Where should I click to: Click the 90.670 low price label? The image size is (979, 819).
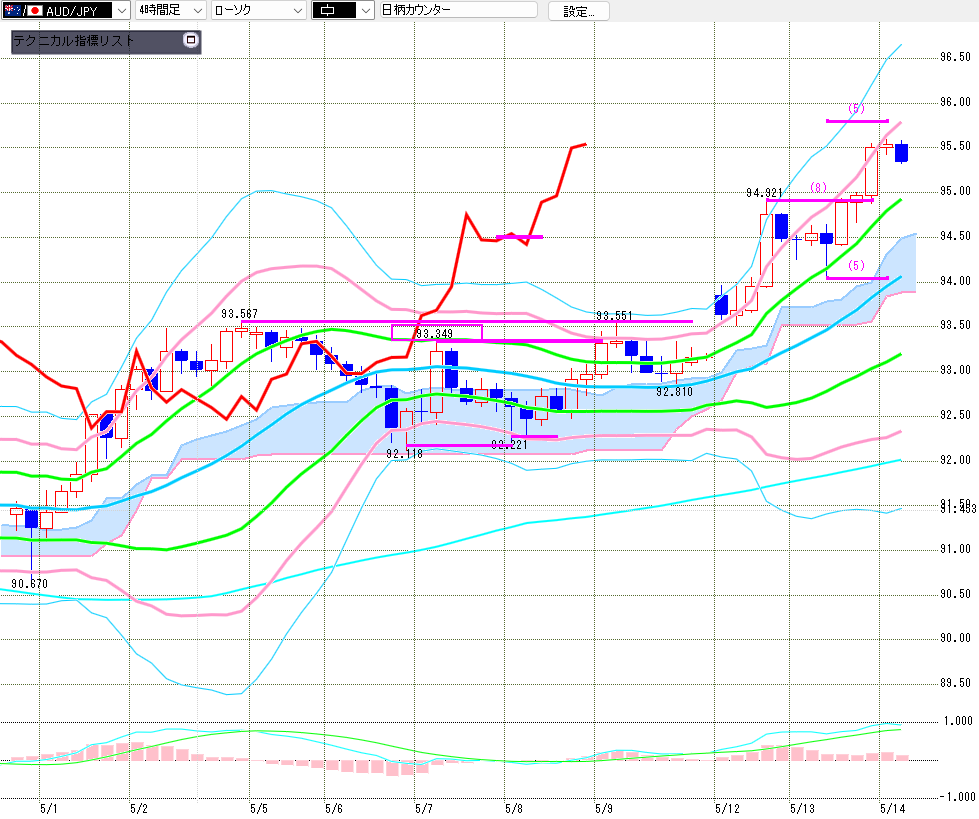[x=29, y=584]
